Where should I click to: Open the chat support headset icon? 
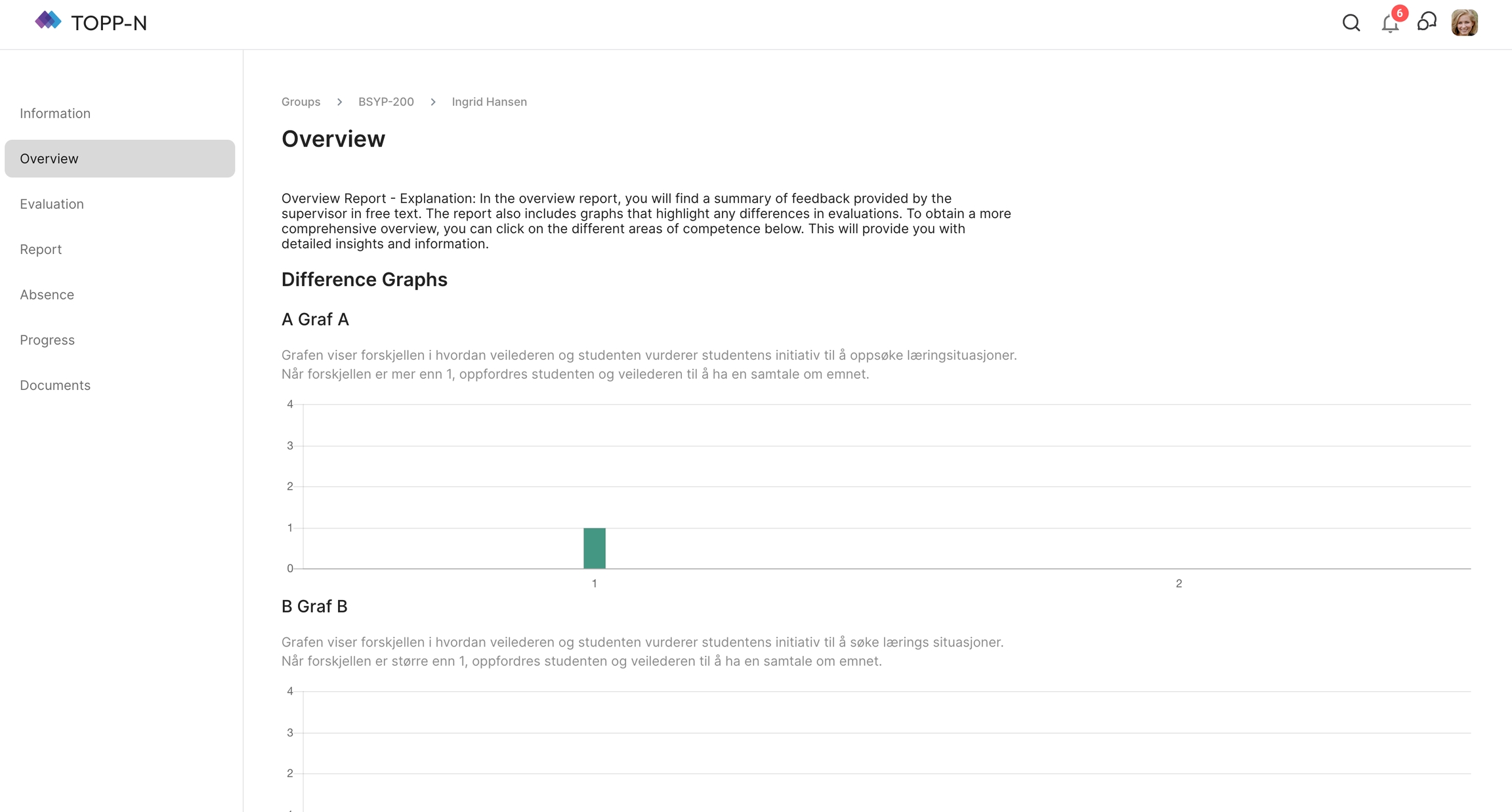(1427, 22)
